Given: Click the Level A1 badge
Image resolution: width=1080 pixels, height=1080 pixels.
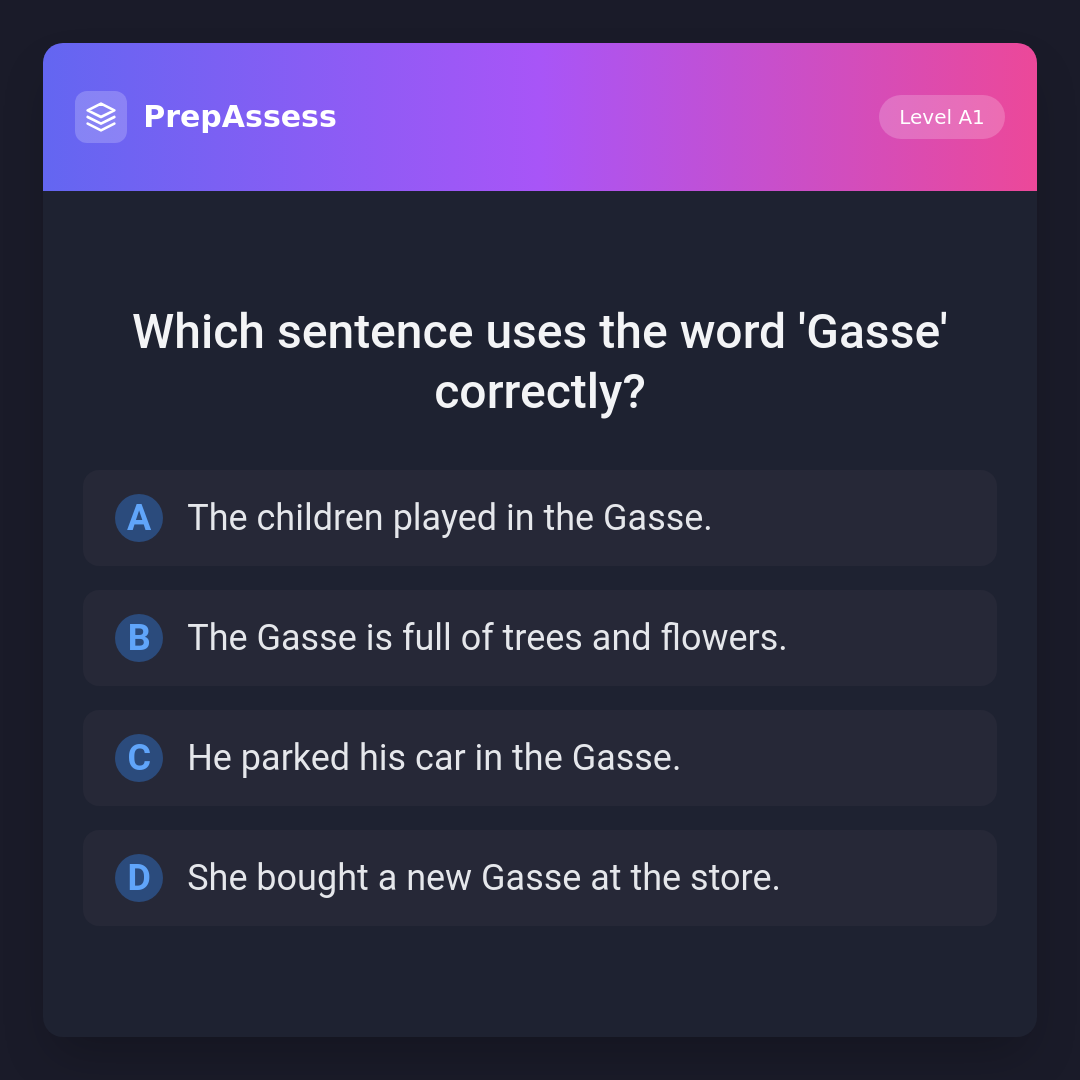Looking at the screenshot, I should (941, 117).
